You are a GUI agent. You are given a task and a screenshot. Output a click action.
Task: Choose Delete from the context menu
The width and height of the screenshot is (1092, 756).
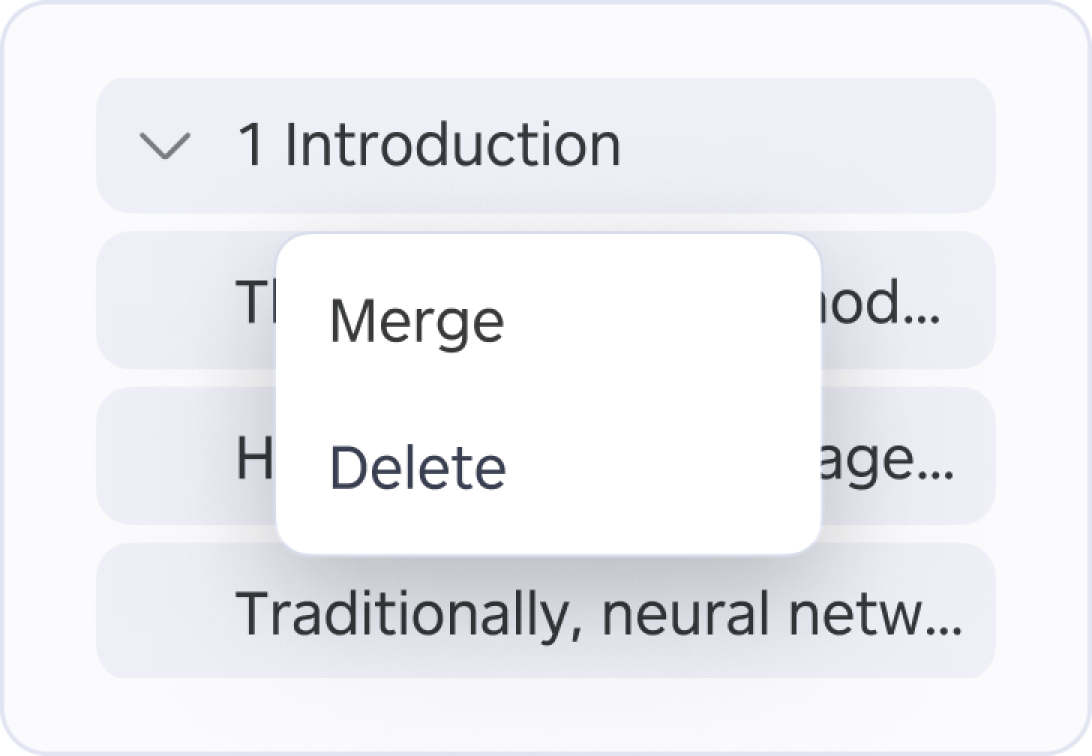click(418, 468)
